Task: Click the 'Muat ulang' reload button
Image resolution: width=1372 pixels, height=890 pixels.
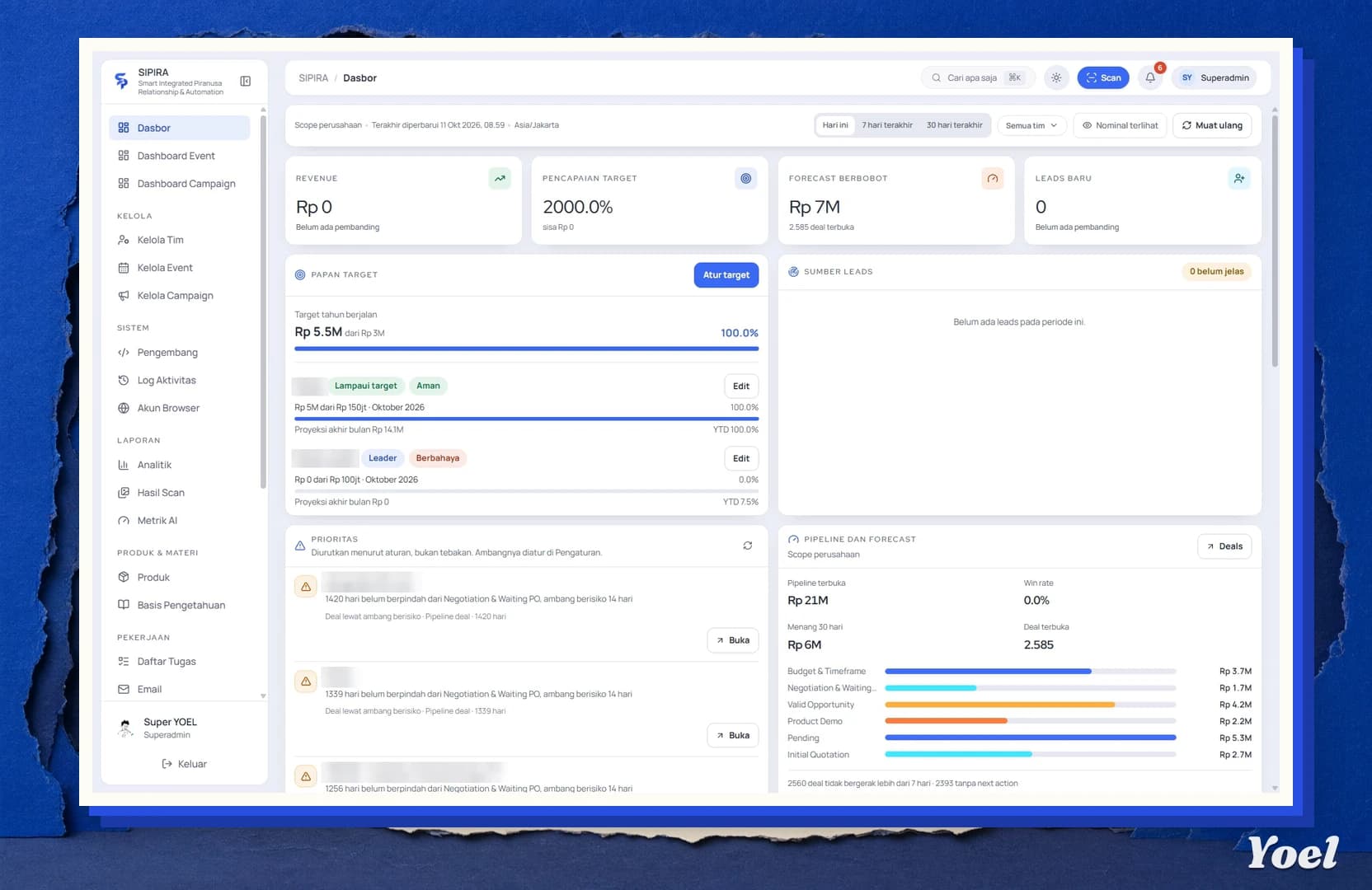Action: pyautogui.click(x=1212, y=125)
